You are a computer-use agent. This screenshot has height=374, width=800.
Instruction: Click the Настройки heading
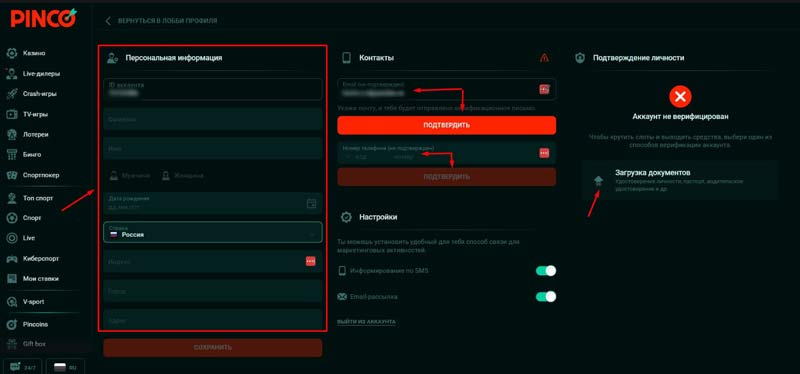coord(378,217)
